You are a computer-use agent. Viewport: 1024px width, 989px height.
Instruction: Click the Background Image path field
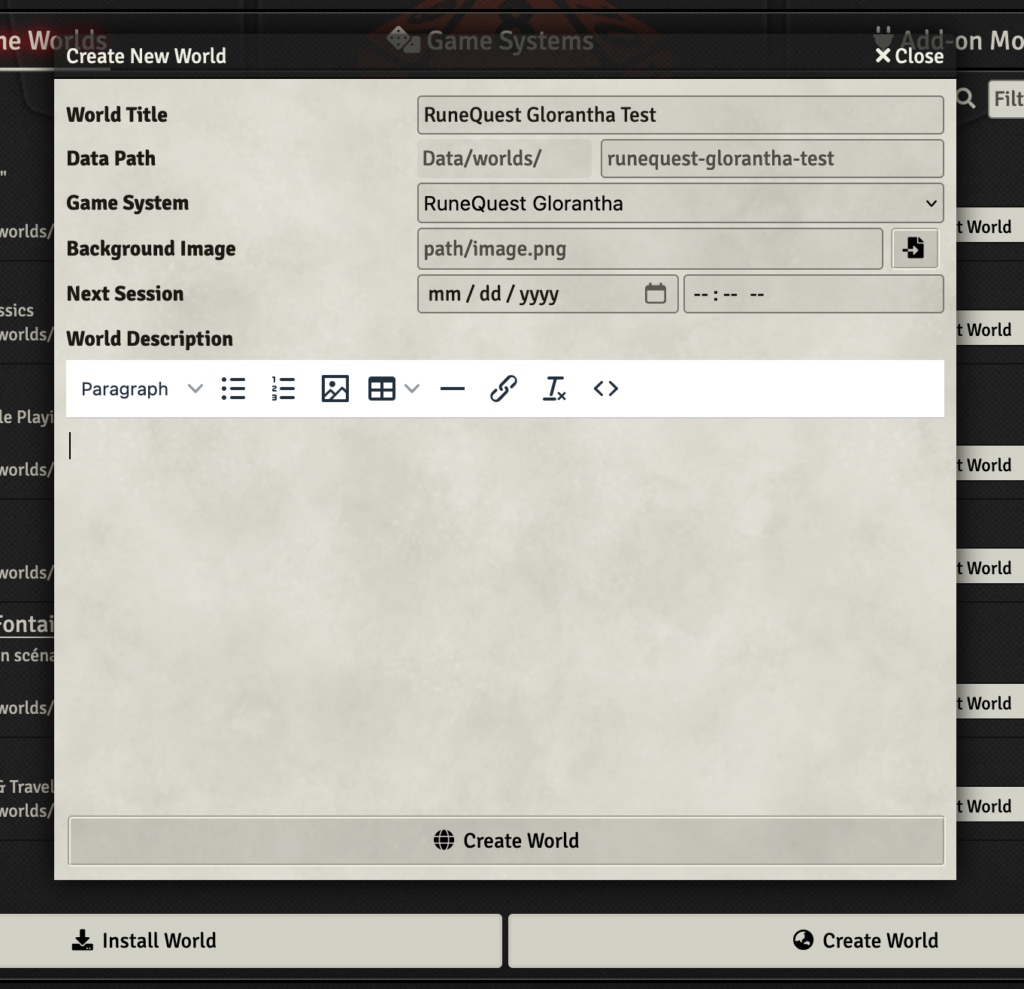pyautogui.click(x=650, y=248)
